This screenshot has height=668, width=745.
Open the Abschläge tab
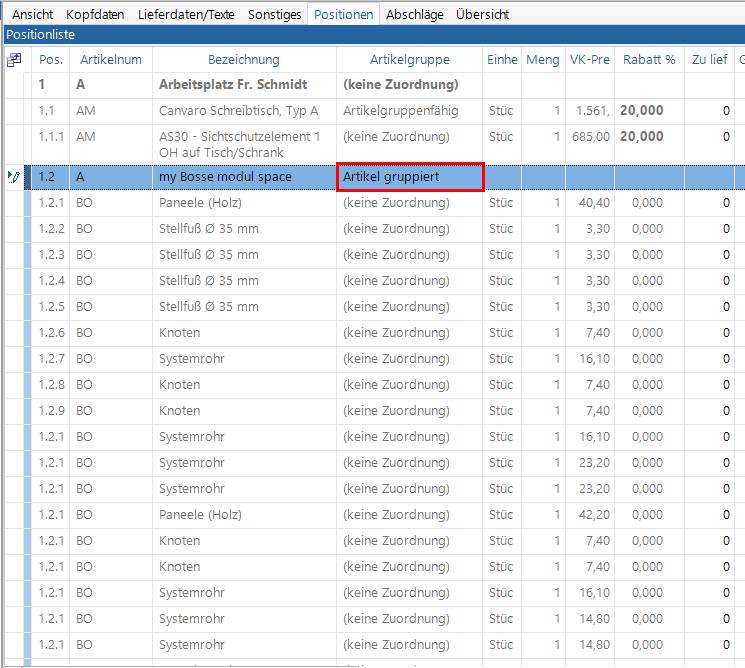(416, 15)
